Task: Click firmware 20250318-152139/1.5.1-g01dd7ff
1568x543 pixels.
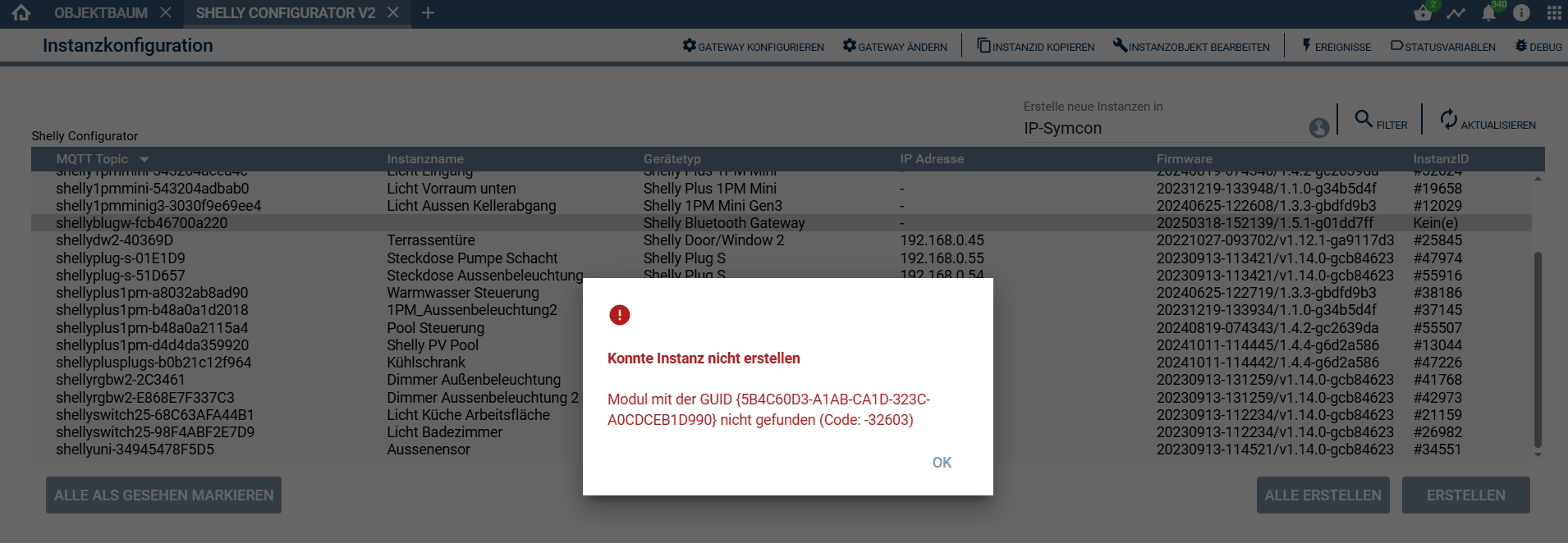Action: coord(1265,223)
